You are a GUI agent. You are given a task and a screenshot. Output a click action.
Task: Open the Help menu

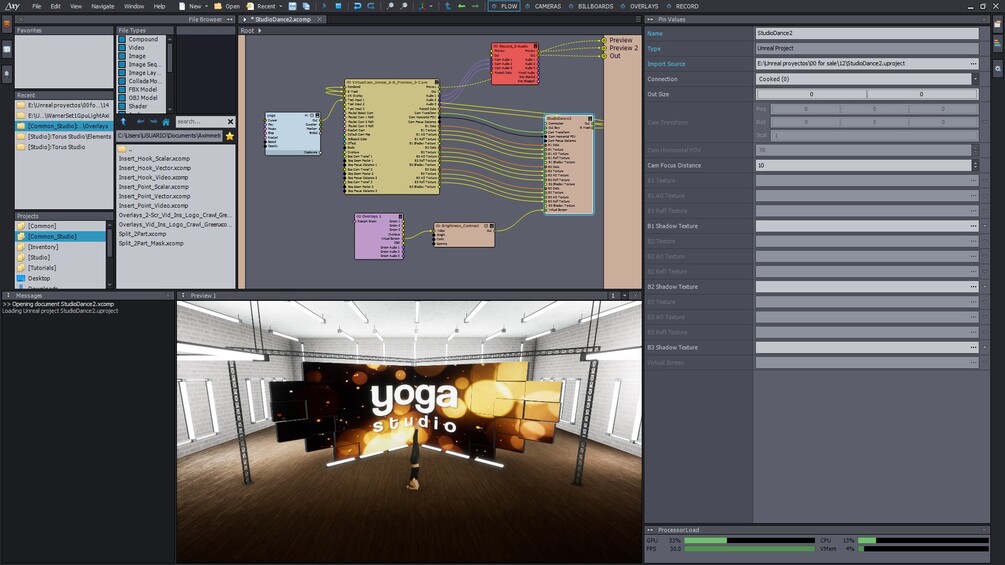[159, 6]
